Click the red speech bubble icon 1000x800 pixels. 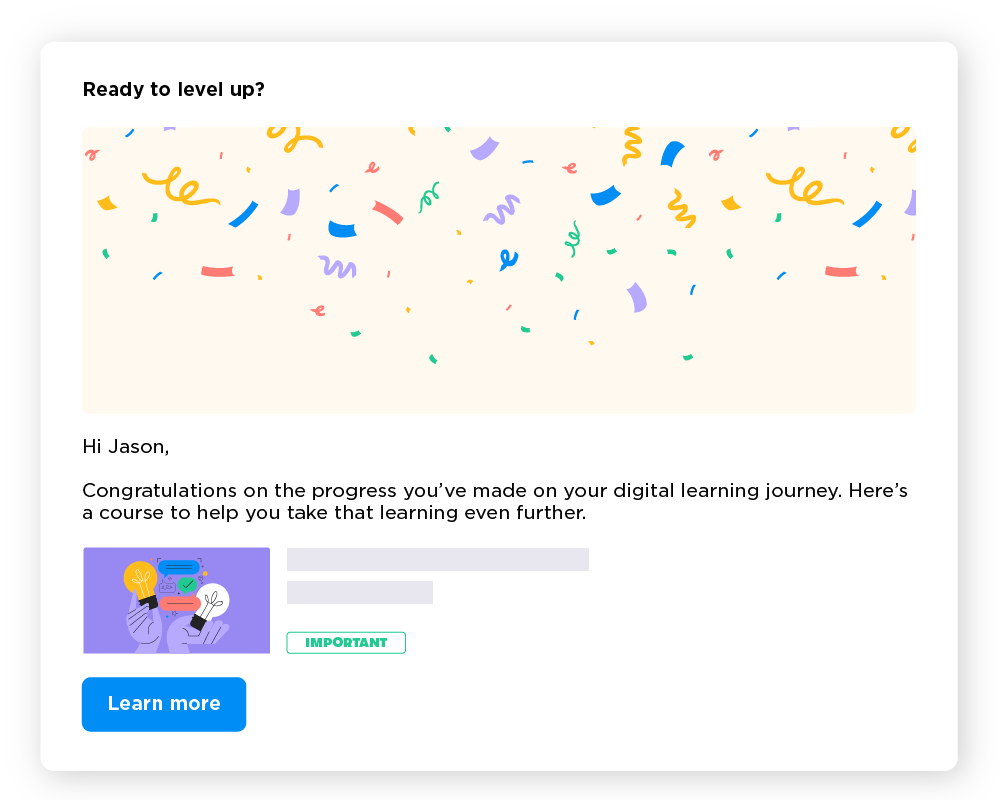point(179,604)
